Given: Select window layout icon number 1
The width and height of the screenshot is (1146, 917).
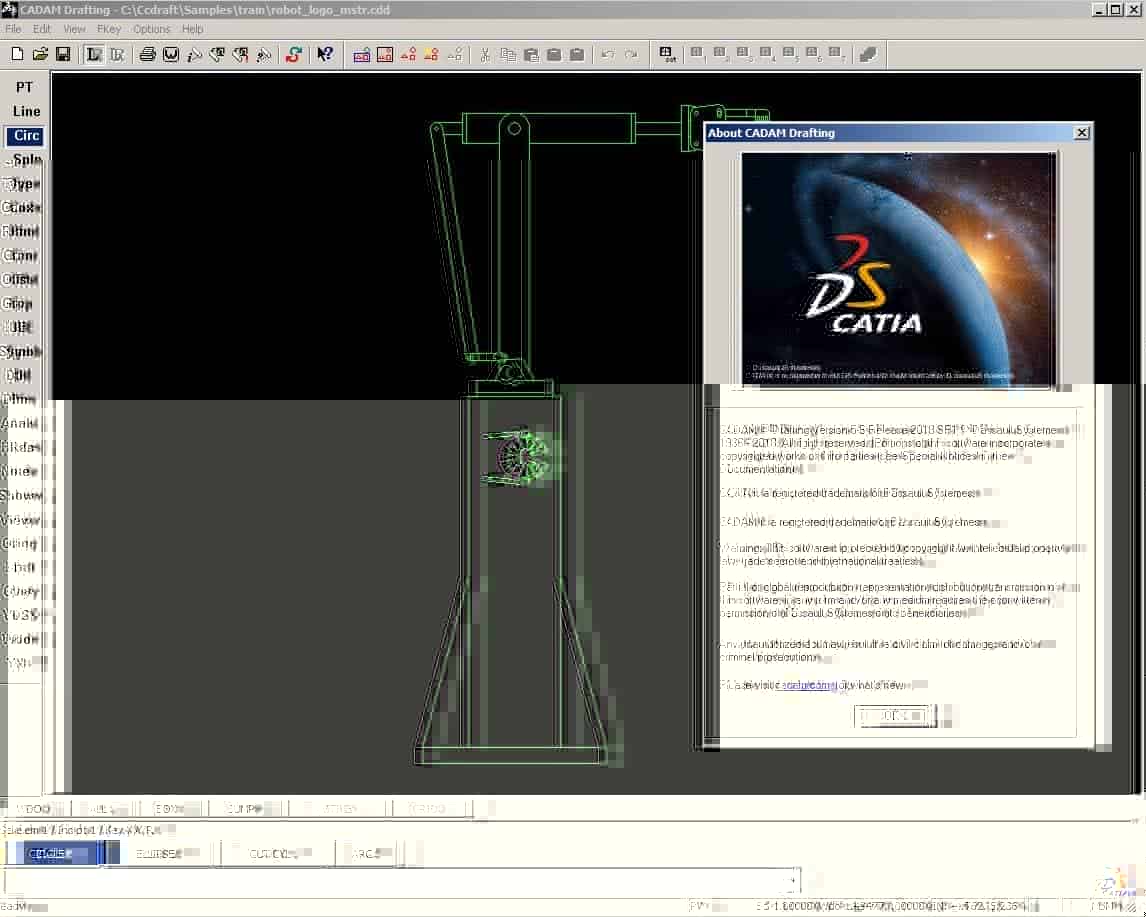Looking at the screenshot, I should pos(697,54).
